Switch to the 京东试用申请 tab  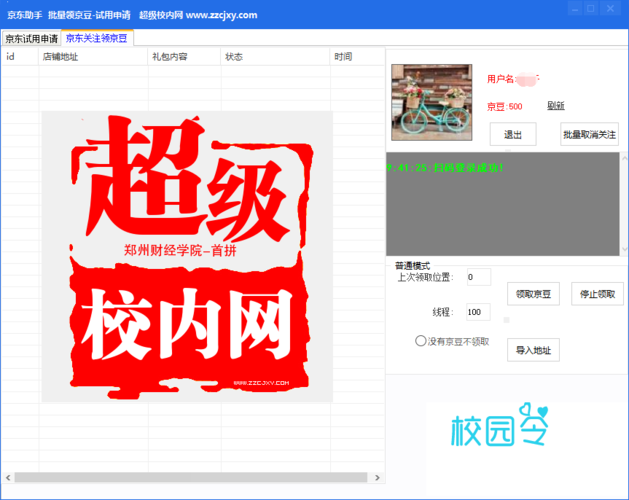pos(31,39)
